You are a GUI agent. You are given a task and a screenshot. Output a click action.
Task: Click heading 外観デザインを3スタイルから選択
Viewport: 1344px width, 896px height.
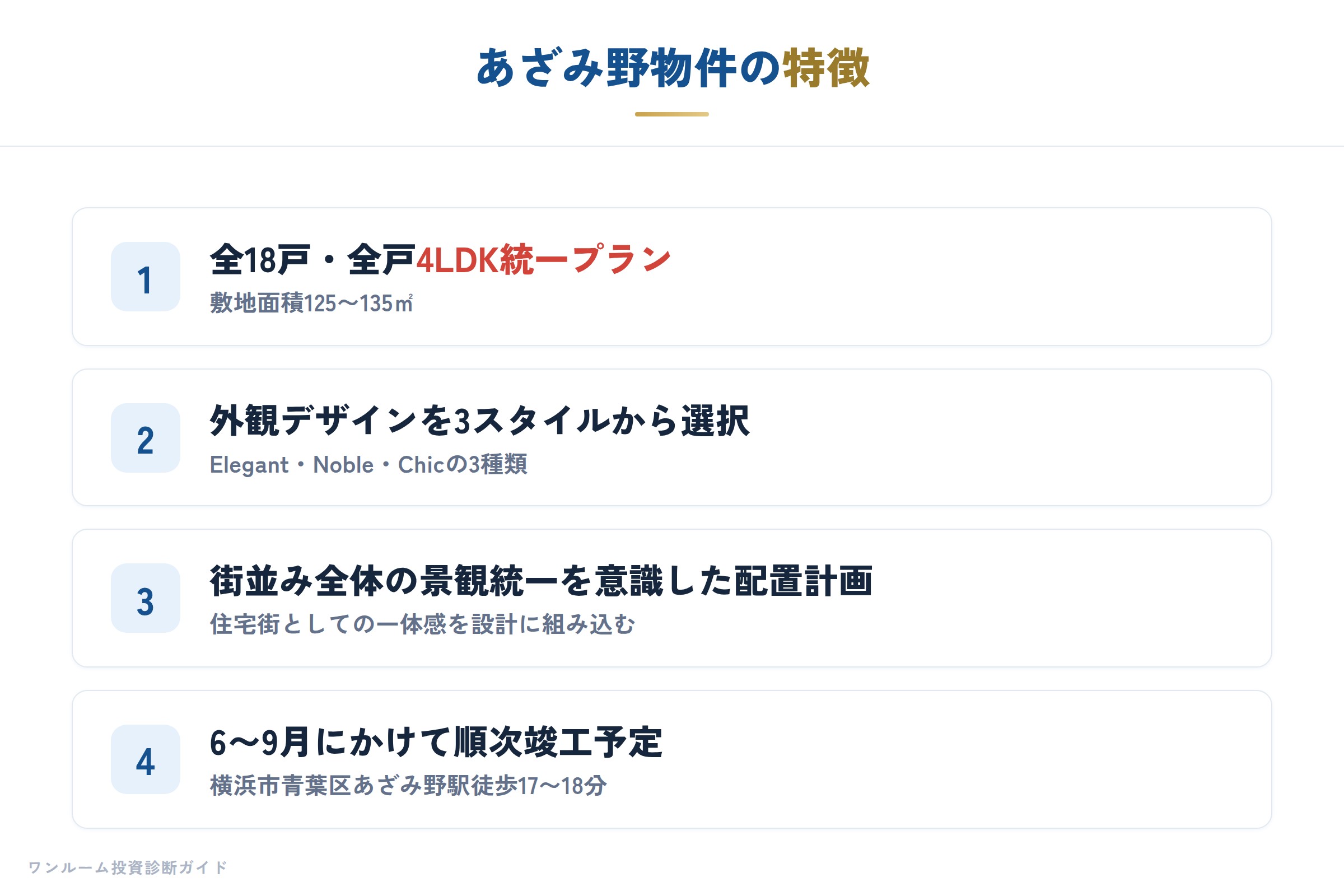point(479,421)
